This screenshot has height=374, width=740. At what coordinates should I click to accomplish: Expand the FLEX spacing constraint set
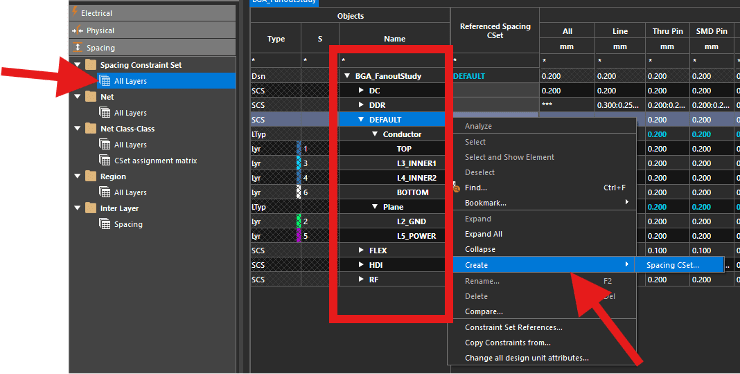click(361, 250)
